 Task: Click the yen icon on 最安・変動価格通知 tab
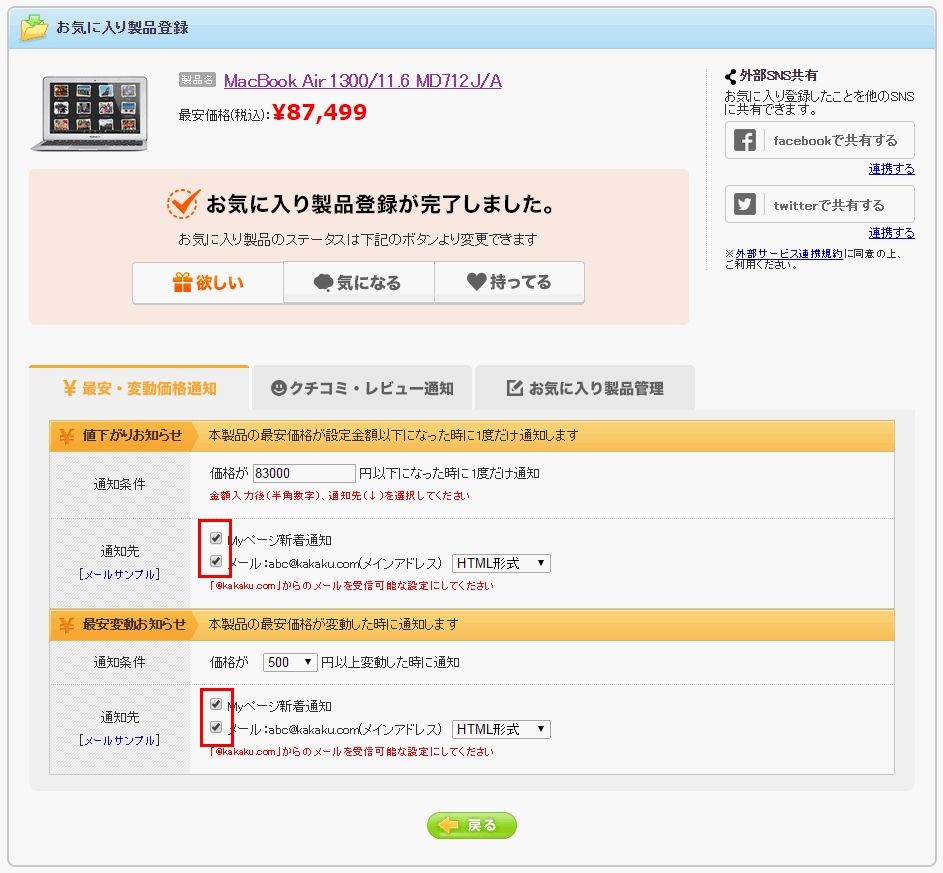coord(70,388)
